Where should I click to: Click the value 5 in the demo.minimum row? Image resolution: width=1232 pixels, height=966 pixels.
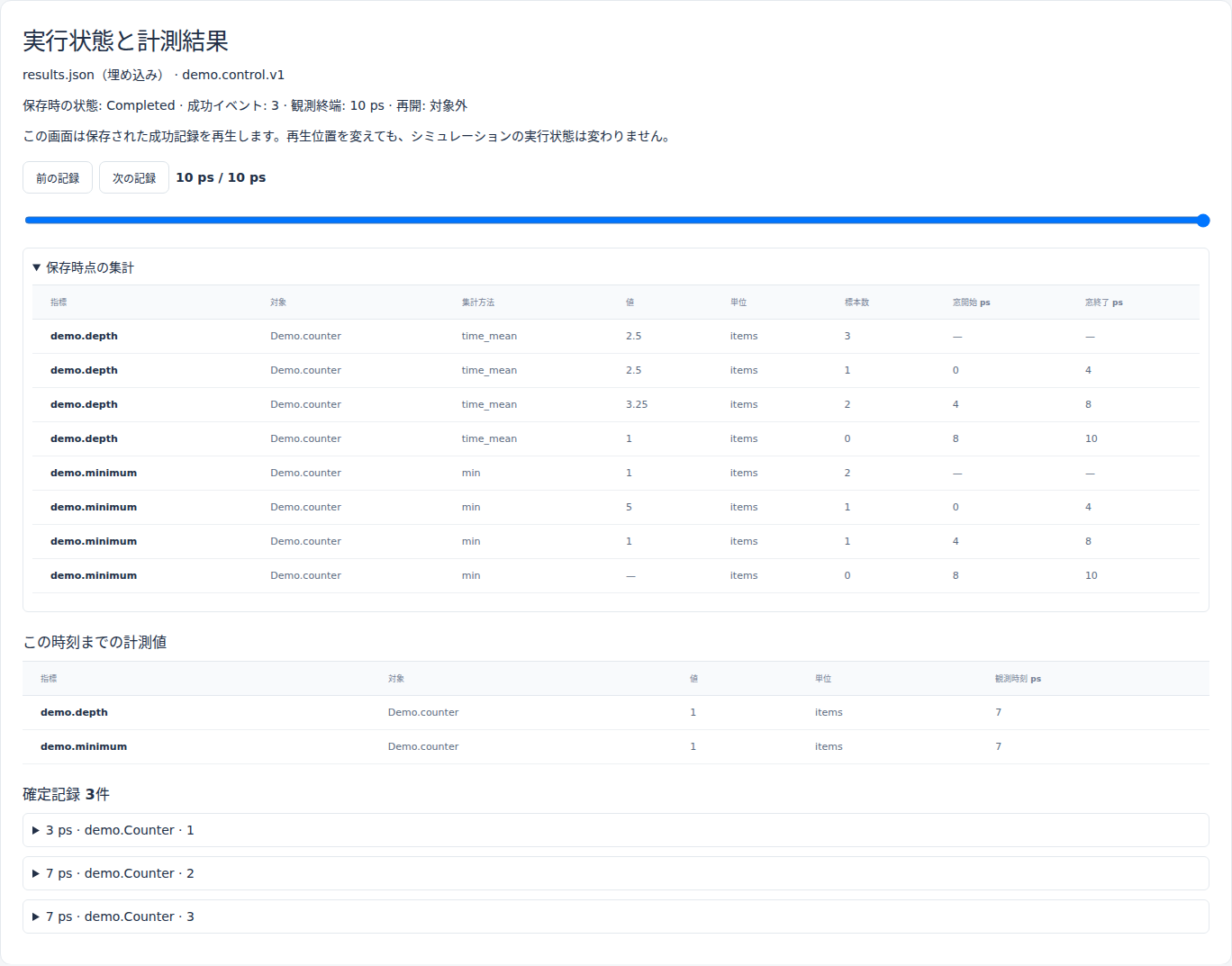(x=629, y=507)
